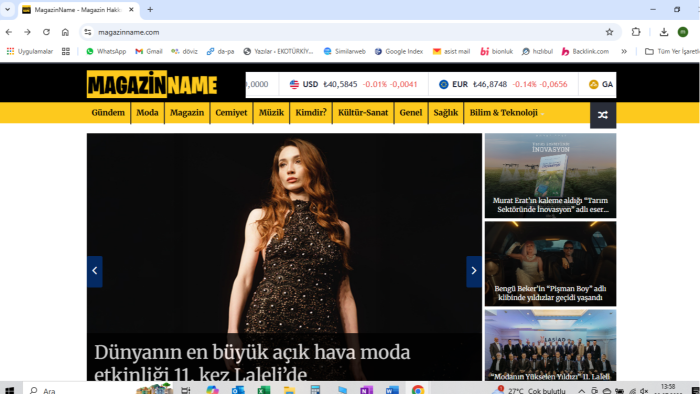Open the Laleli moda etkinliği headline
Viewport: 700px width, 394px height.
[x=252, y=363]
